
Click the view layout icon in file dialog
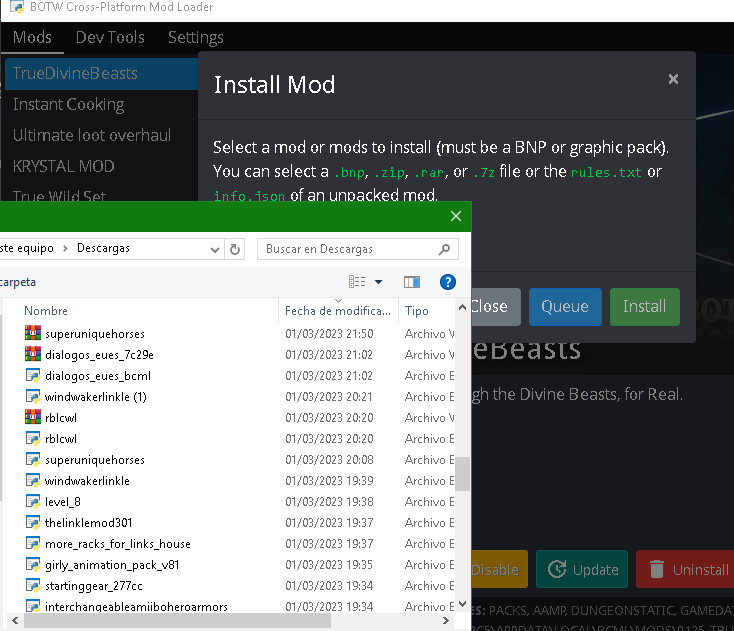pyautogui.click(x=357, y=282)
